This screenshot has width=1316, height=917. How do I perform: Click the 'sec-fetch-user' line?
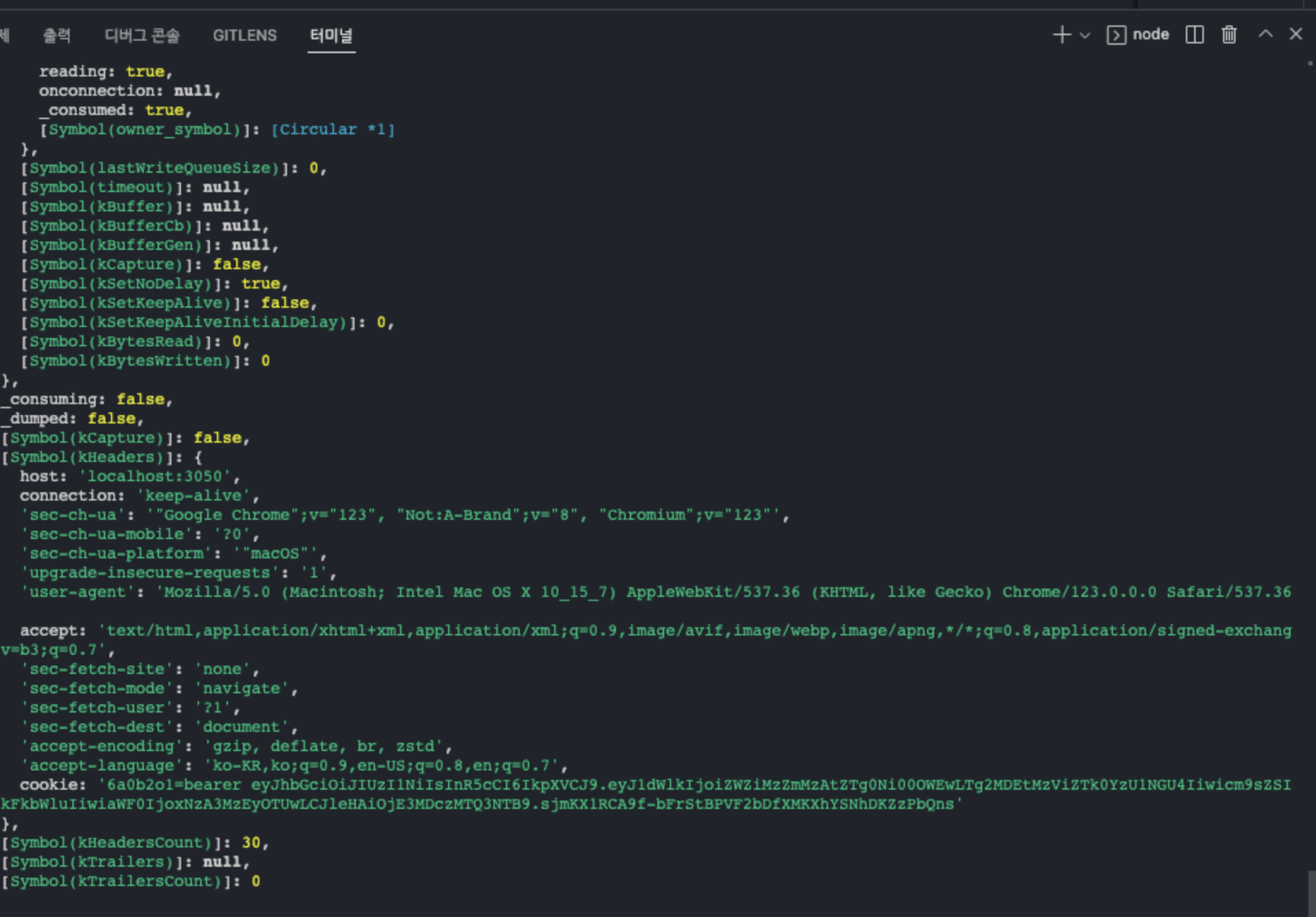(130, 708)
